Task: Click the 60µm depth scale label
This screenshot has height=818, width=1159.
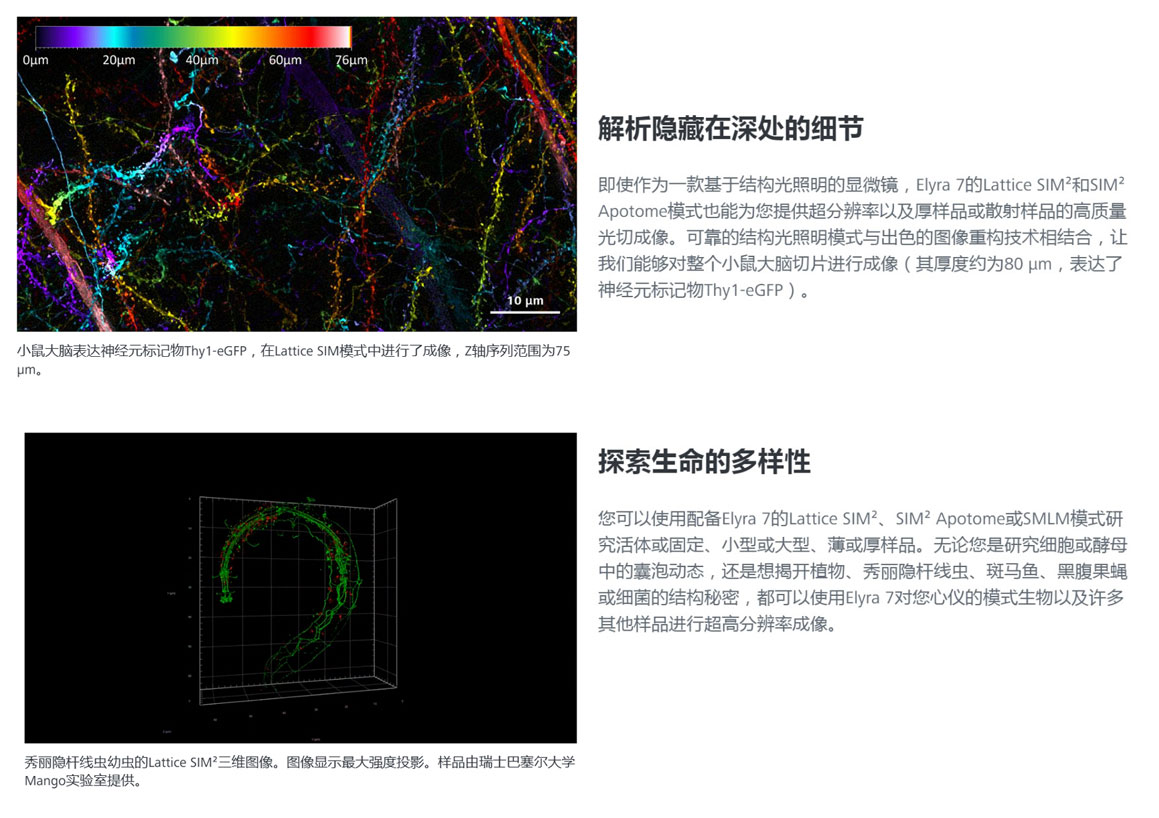Action: point(285,61)
